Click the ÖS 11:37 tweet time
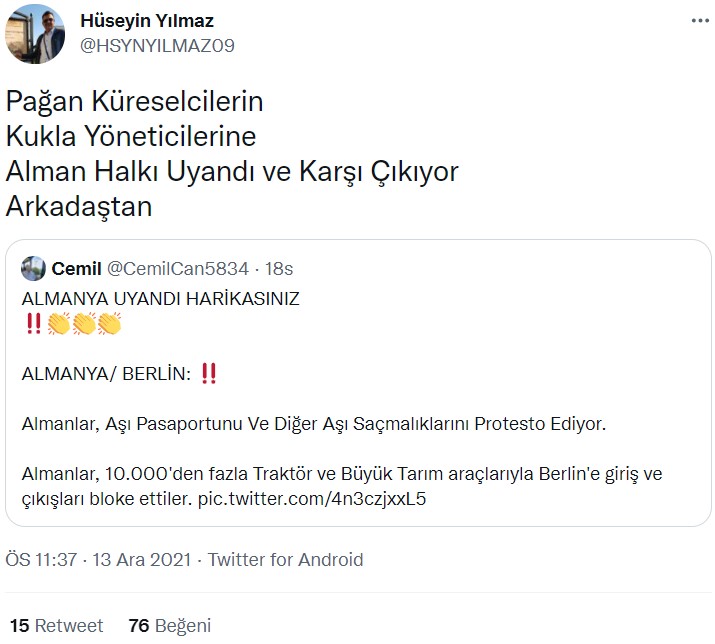715x644 pixels. tap(41, 560)
